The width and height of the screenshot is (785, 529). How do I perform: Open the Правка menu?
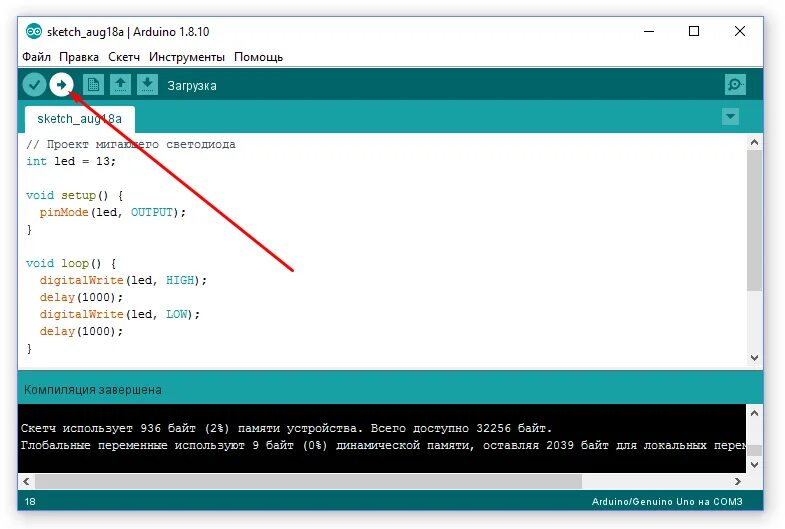[x=79, y=57]
